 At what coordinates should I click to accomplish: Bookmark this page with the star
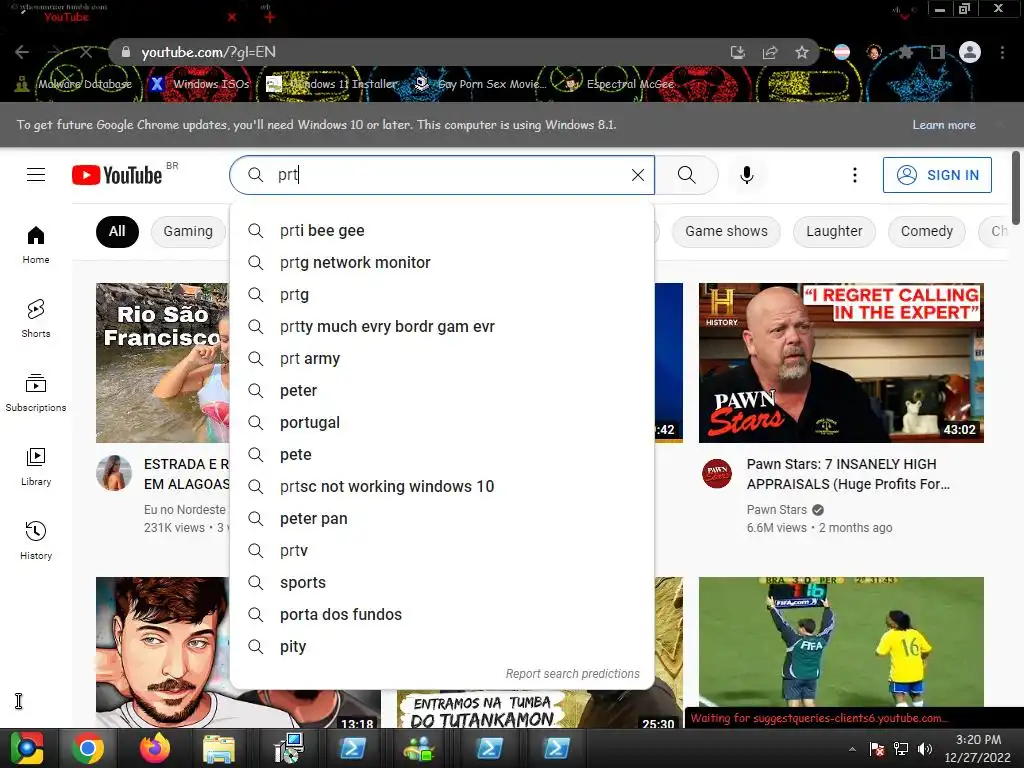click(802, 52)
